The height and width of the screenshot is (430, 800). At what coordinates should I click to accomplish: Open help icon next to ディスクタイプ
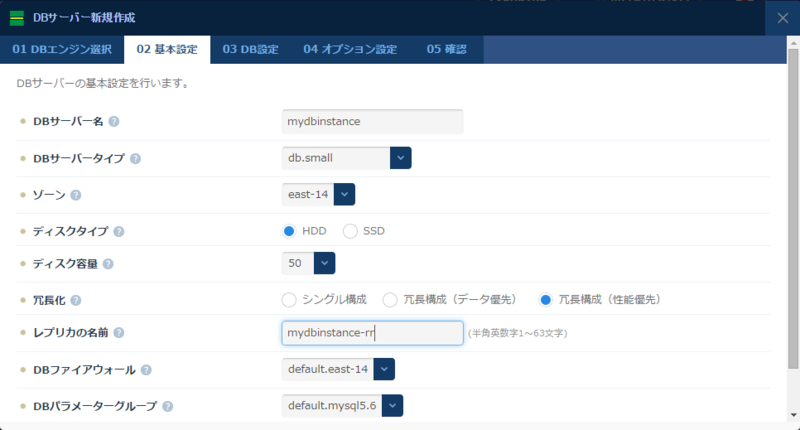(118, 232)
